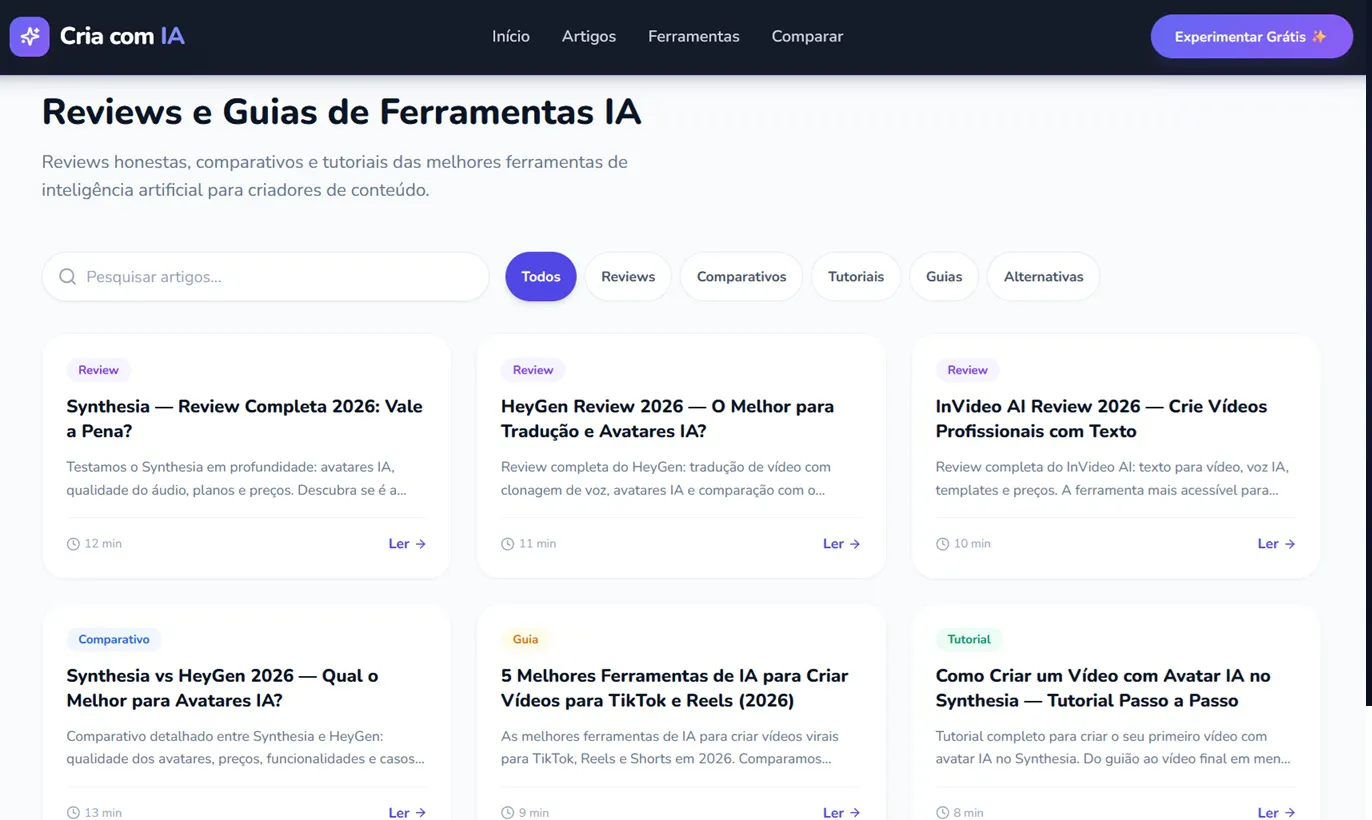Select the Todos filter pill
Screen dimensions: 1372x820
click(541, 277)
